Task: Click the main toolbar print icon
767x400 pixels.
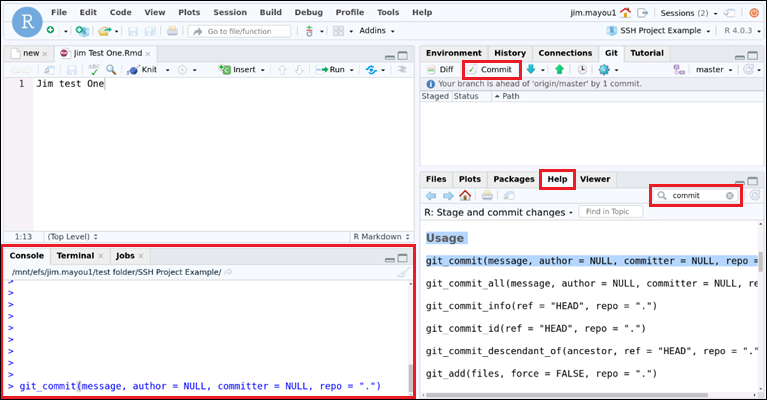Action: click(172, 31)
